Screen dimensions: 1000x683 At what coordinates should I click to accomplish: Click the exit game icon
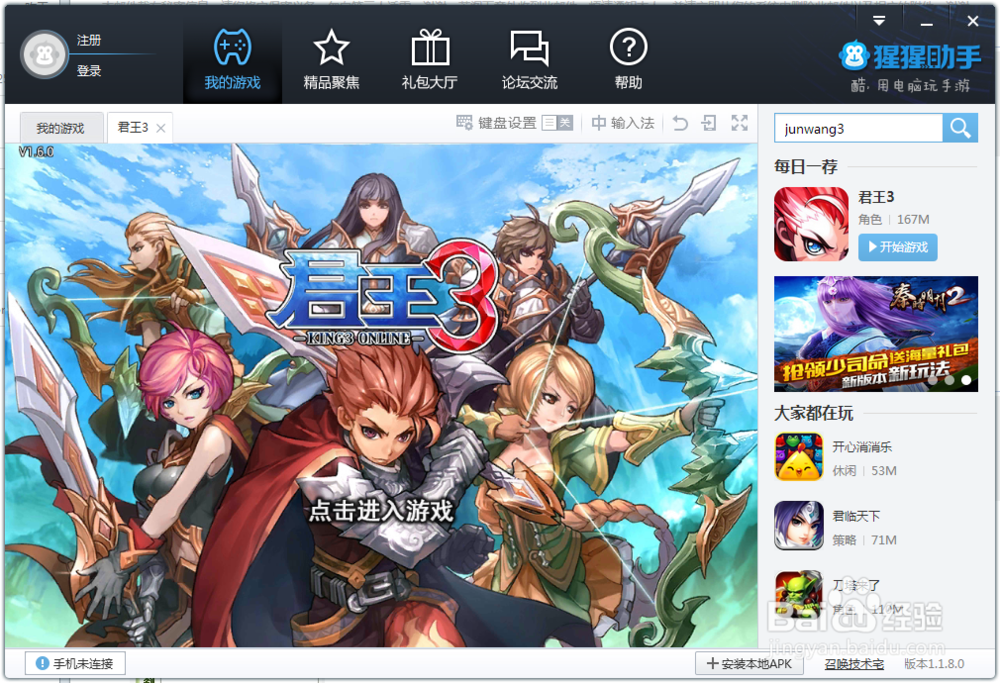pyautogui.click(x=709, y=122)
